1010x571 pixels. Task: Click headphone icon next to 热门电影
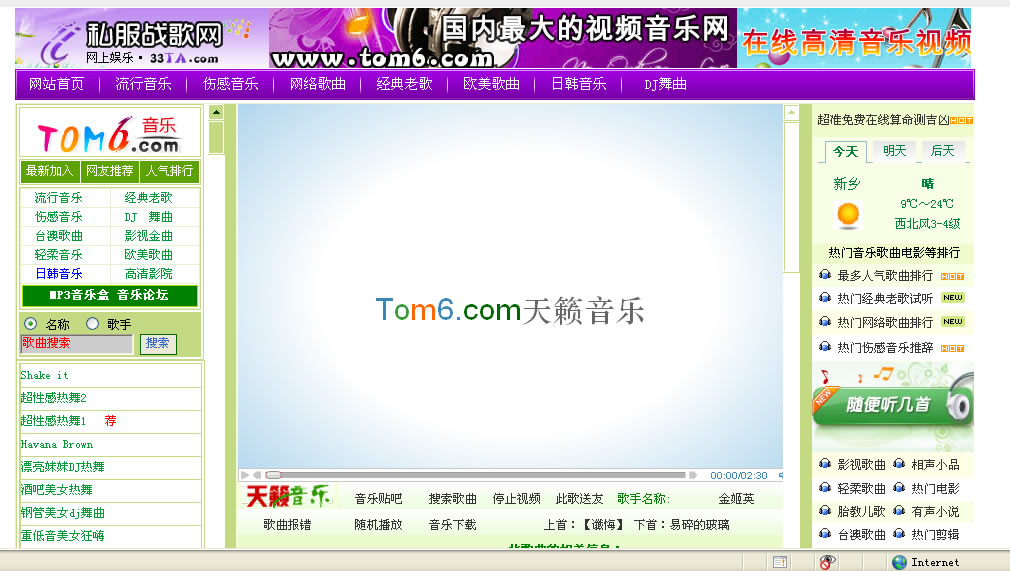click(x=899, y=488)
